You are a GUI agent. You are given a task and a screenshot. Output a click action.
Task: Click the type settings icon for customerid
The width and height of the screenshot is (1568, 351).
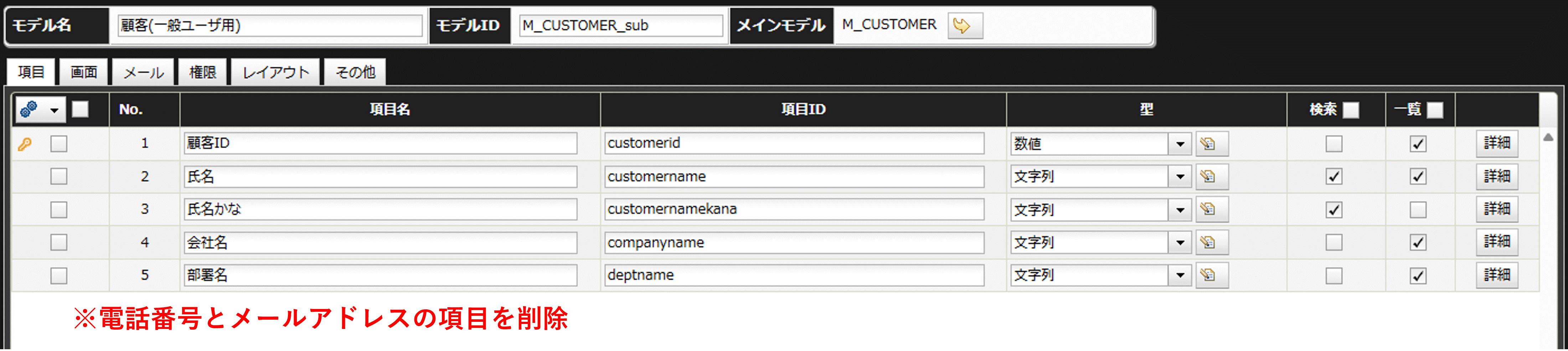1211,144
